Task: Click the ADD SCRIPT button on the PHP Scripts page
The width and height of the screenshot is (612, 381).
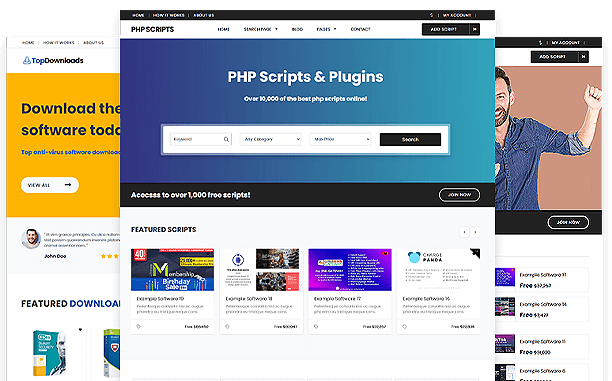Action: (445, 29)
